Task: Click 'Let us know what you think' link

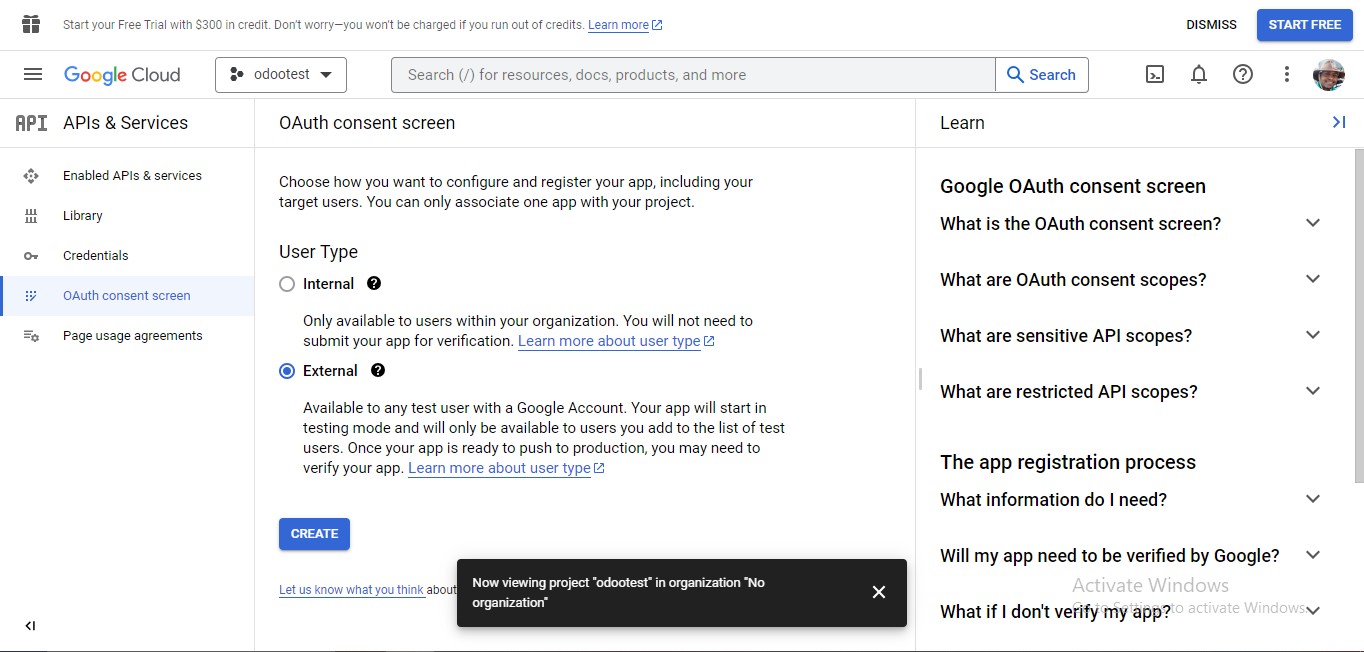Action: click(351, 590)
